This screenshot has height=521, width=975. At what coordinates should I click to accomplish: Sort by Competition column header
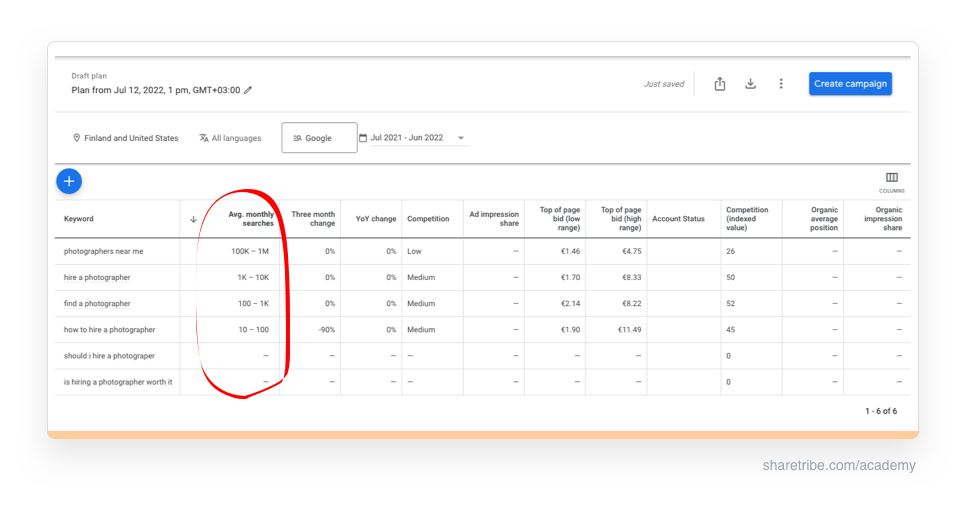(428, 219)
